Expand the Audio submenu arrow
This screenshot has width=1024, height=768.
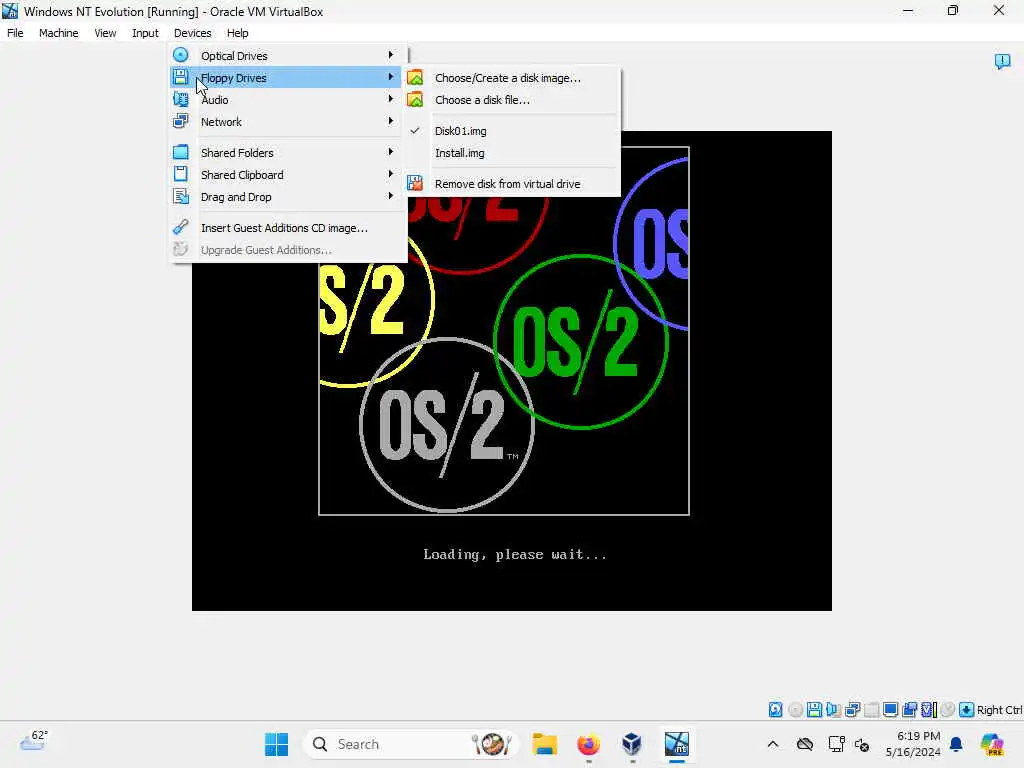391,99
